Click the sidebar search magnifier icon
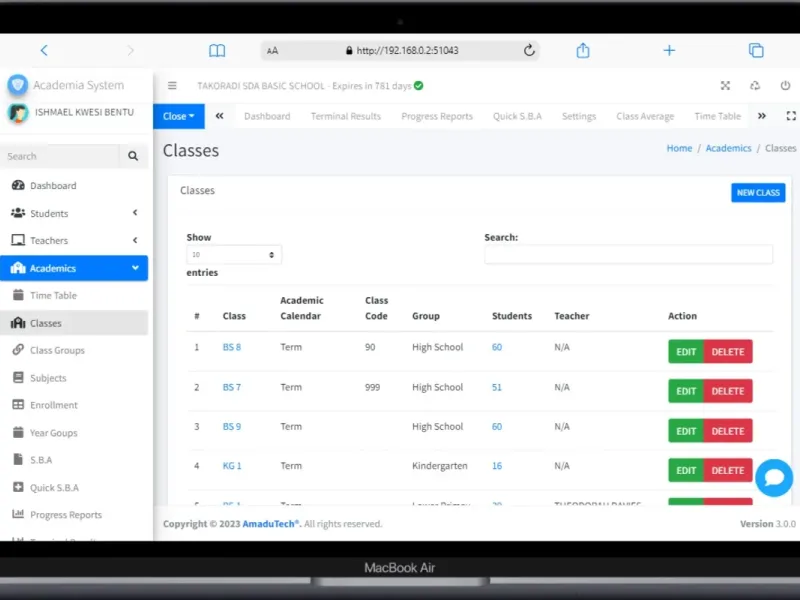This screenshot has height=600, width=800. [133, 156]
